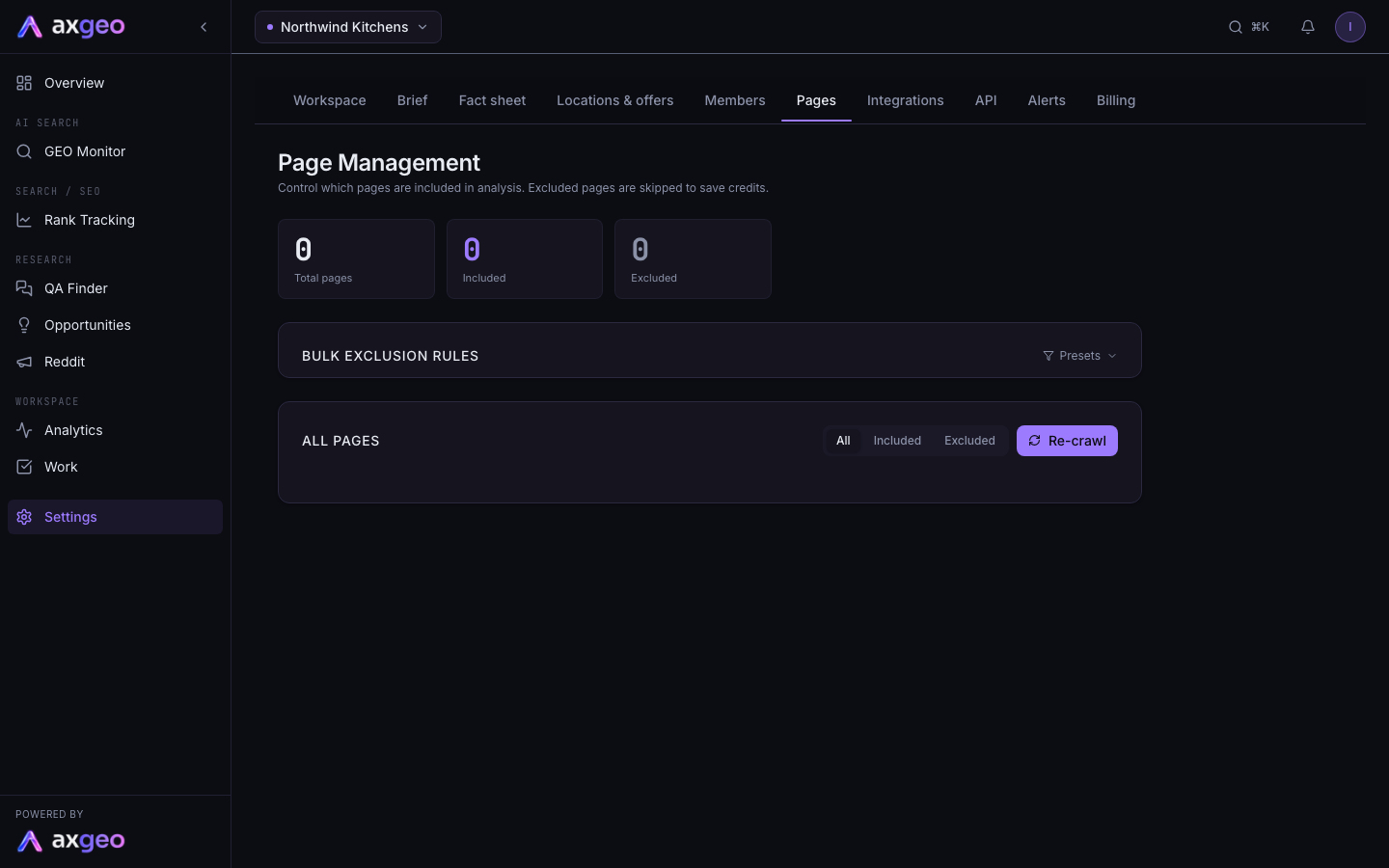1389x868 pixels.
Task: Open Analytics in the sidebar
Action: point(115,430)
